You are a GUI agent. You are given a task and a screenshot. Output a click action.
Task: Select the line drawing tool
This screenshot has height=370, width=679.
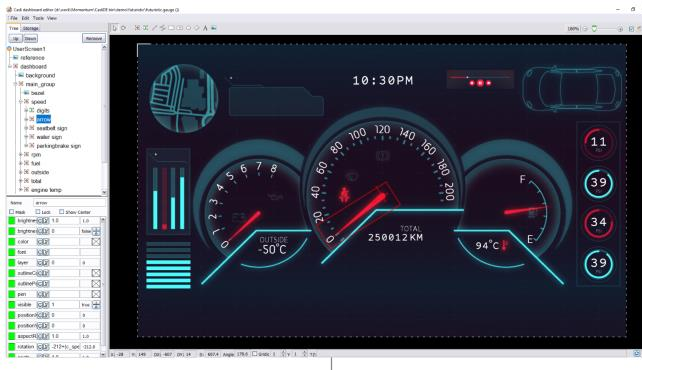point(154,28)
